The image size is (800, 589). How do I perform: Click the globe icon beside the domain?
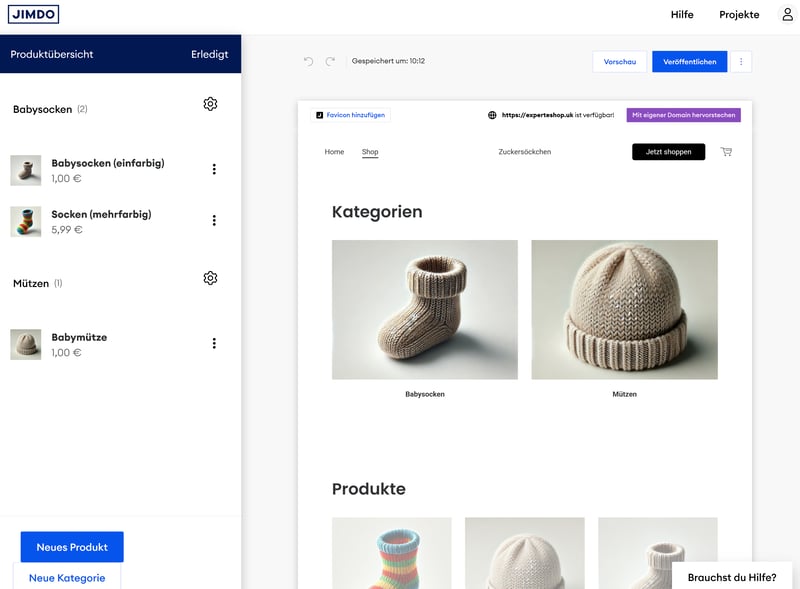click(x=492, y=115)
